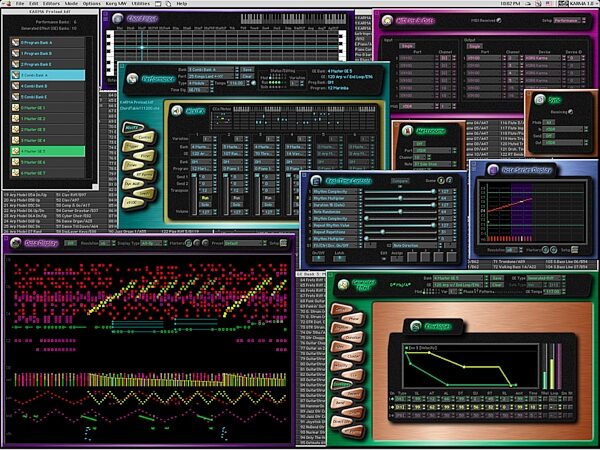Click the Data Display window round icon

[16, 243]
